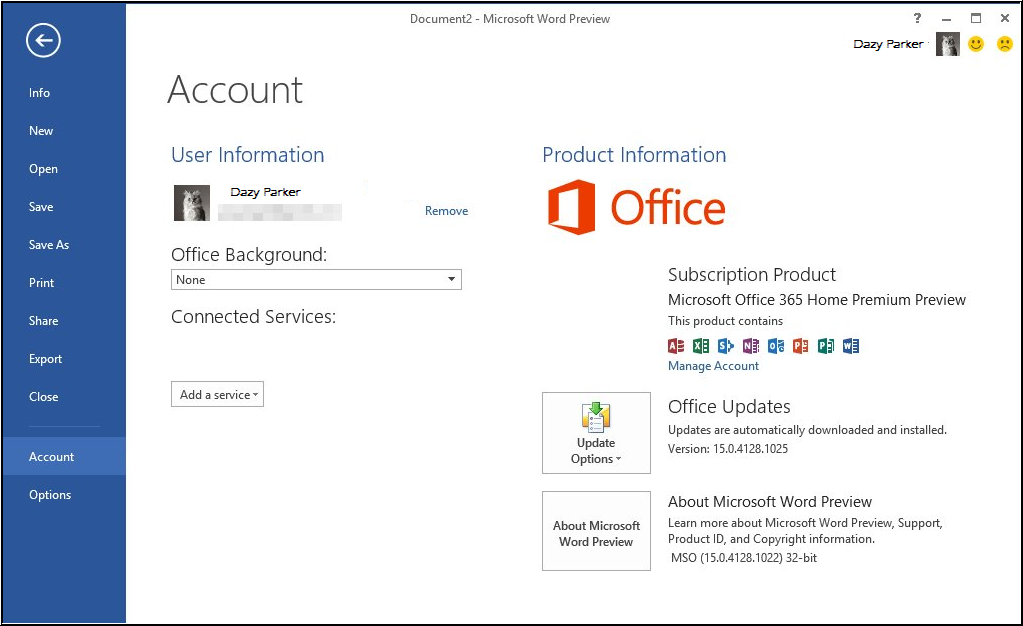The height and width of the screenshot is (626, 1023).
Task: Click the updates automatically downloaded and installed text
Action: [x=807, y=430]
